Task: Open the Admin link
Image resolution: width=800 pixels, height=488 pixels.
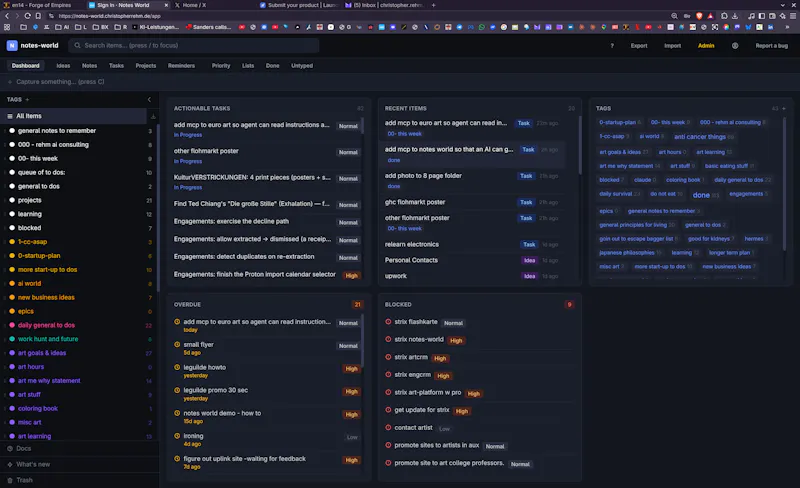Action: pyautogui.click(x=706, y=46)
